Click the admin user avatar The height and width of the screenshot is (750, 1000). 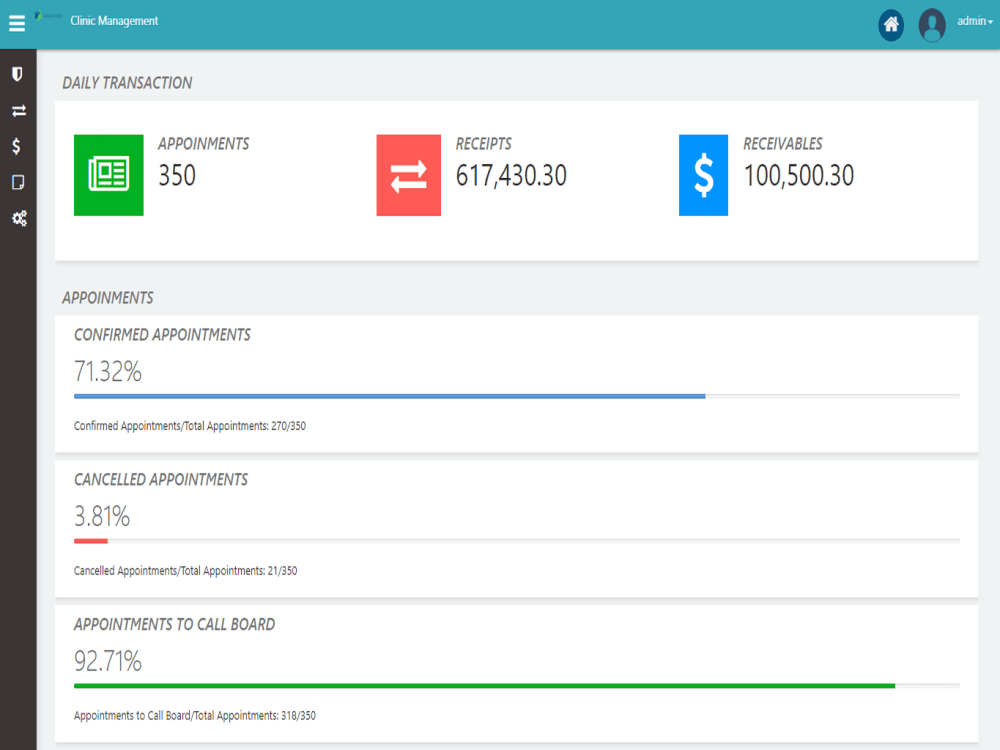[x=932, y=25]
